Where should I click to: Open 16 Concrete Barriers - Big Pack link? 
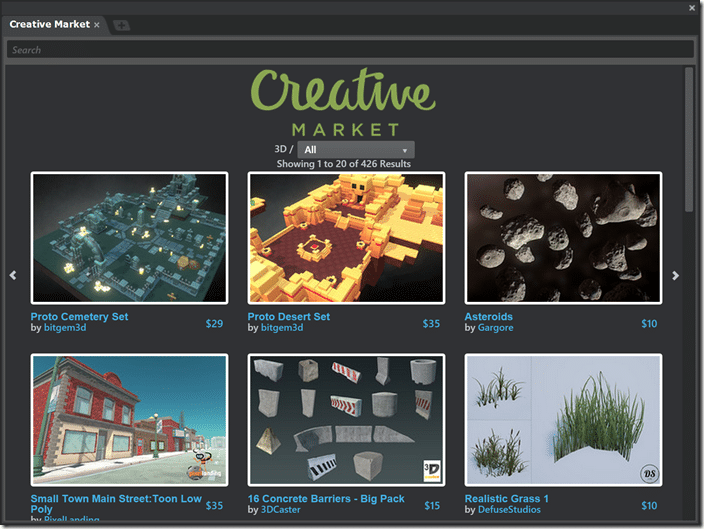pos(326,498)
